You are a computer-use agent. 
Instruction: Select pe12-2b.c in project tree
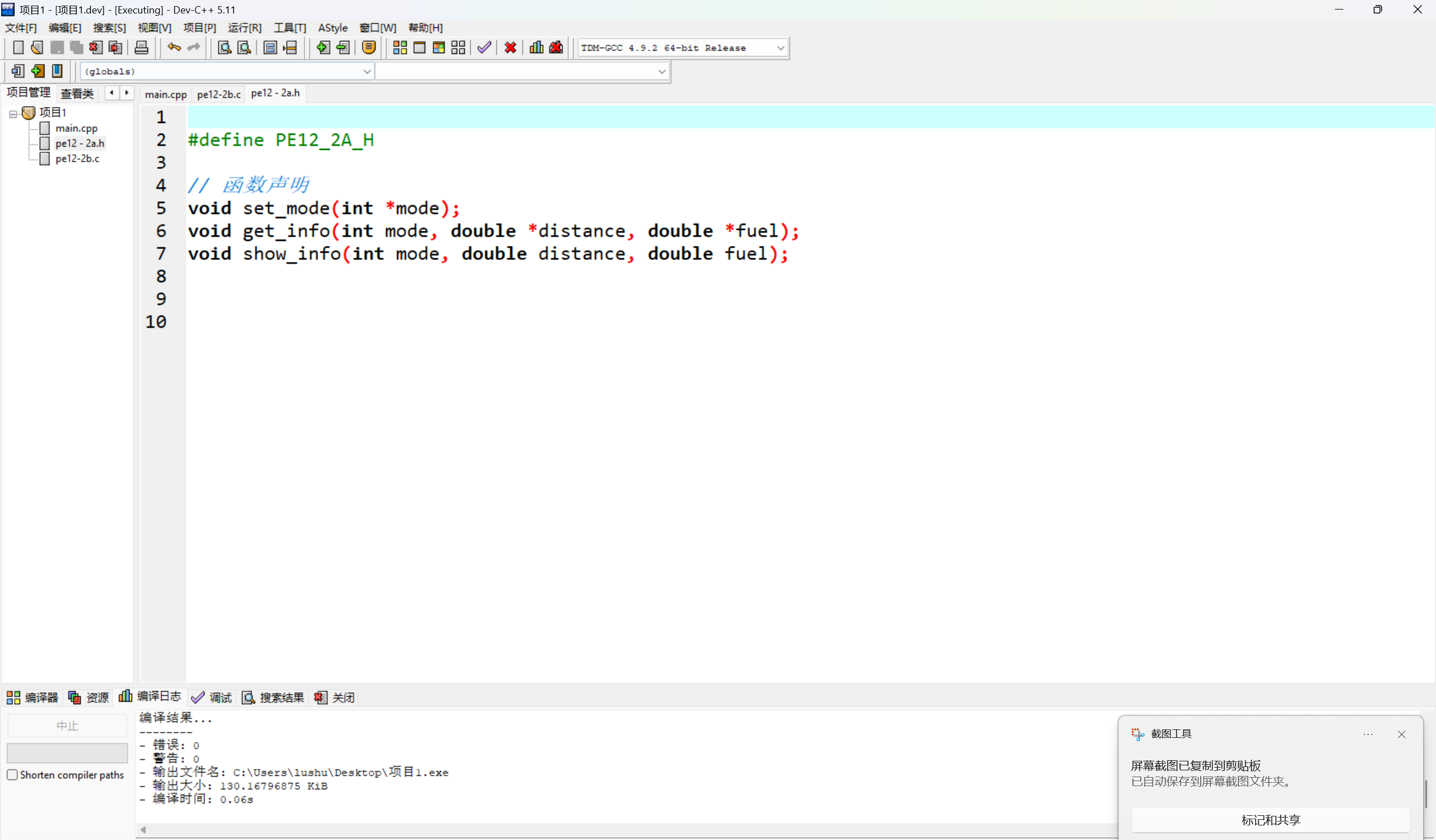[x=78, y=159]
